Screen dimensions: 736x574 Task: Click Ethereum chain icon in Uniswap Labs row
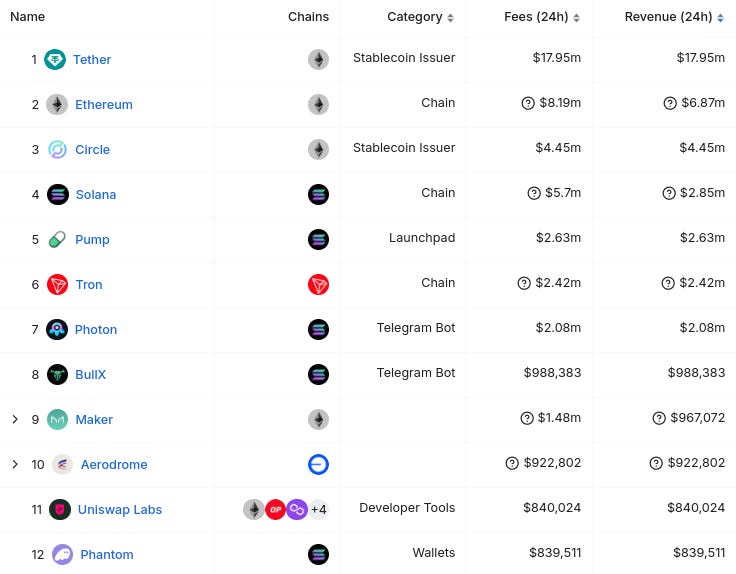click(x=254, y=510)
